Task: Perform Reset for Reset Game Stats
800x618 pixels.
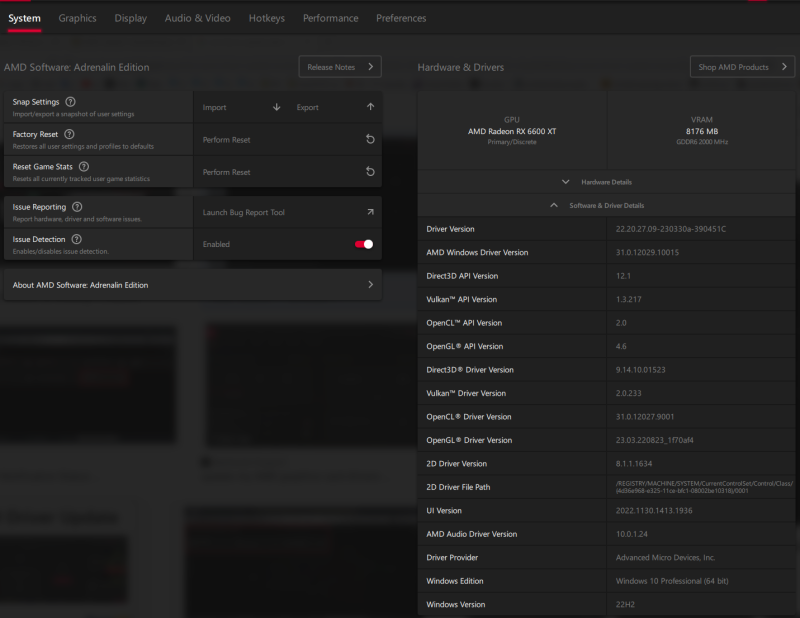Action: (288, 172)
